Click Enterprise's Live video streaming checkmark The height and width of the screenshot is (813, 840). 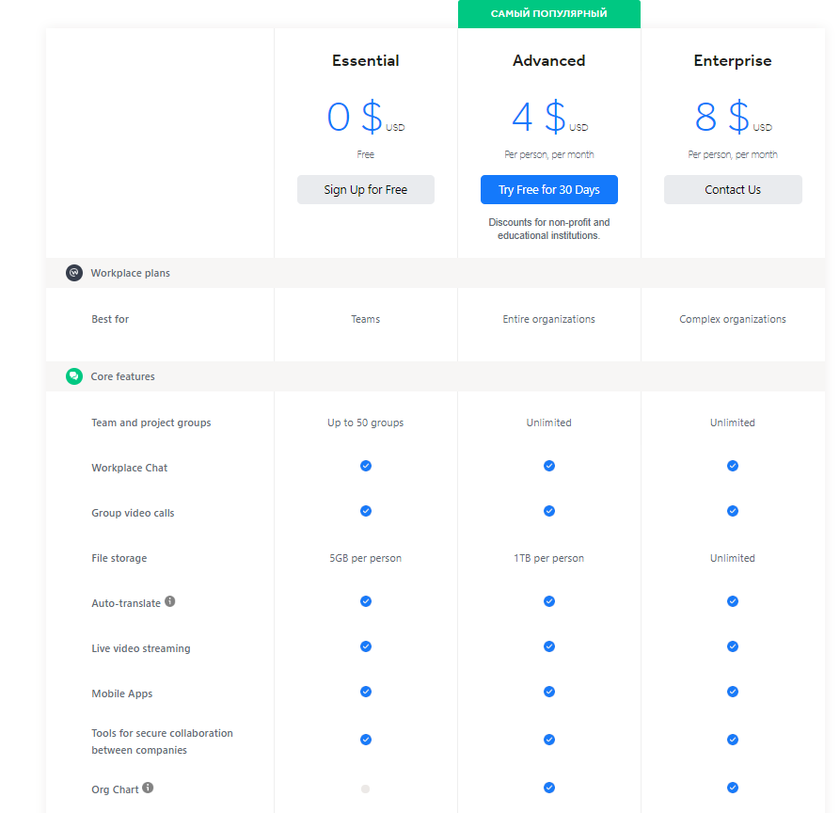click(733, 647)
